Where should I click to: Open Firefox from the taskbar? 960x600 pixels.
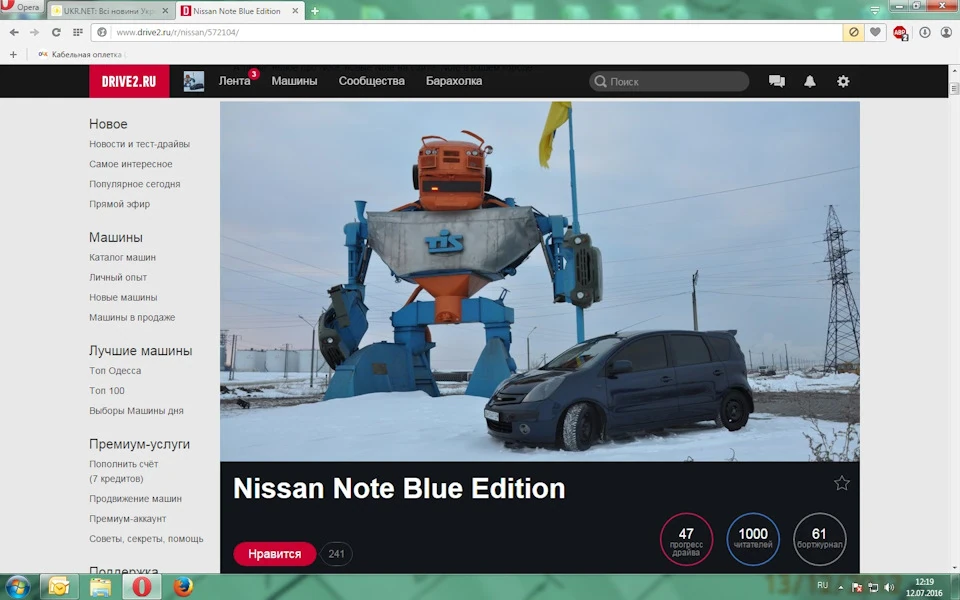point(182,587)
